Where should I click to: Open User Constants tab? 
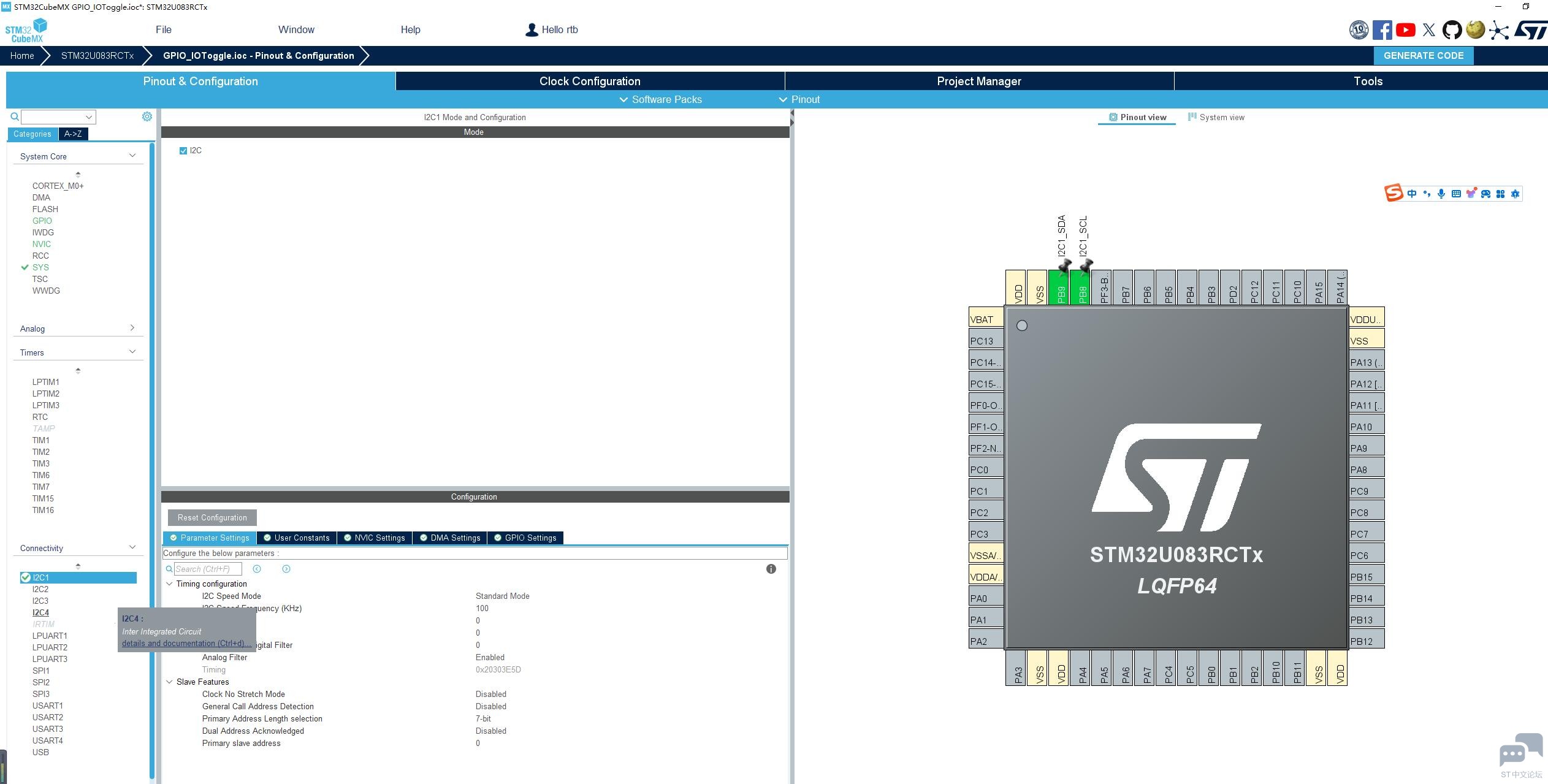tap(297, 538)
